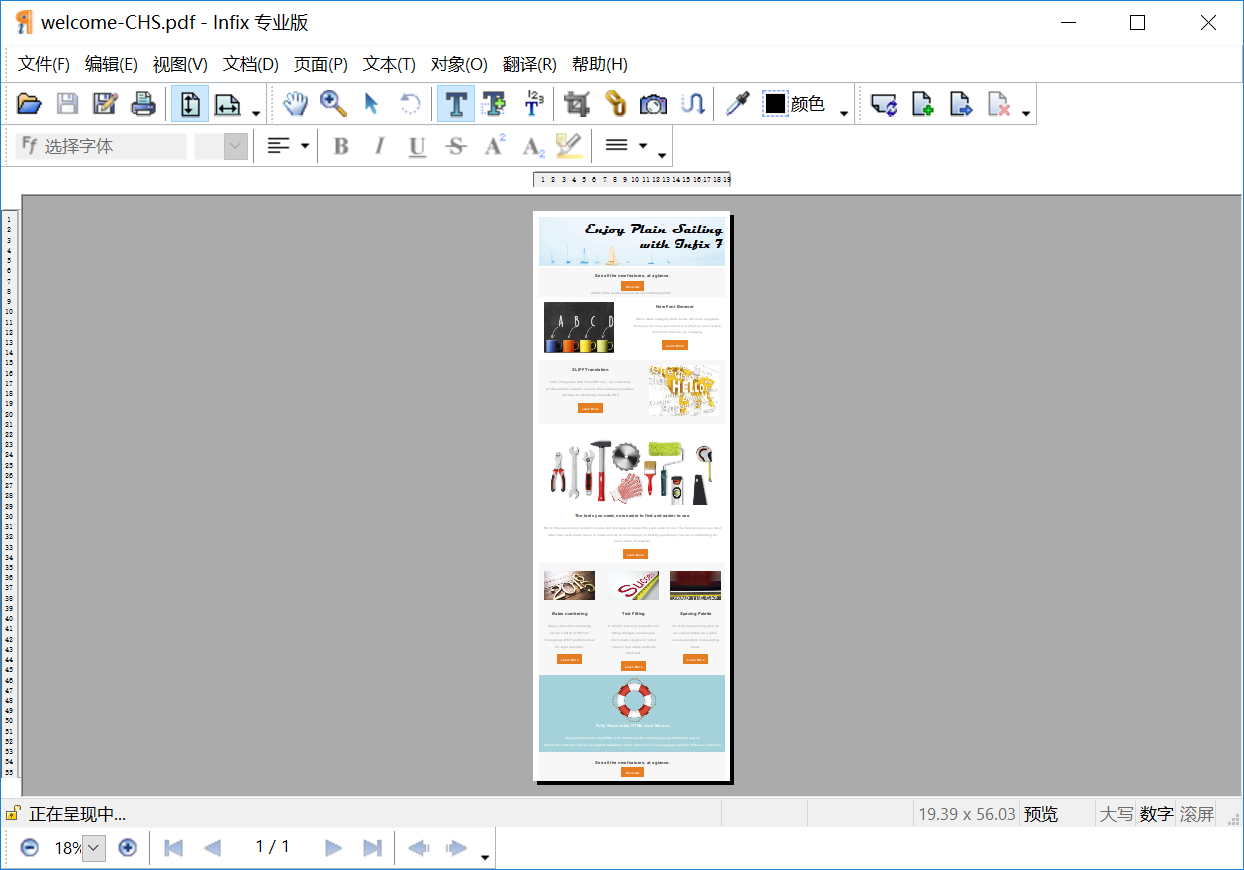Click the Save As pencil-disk icon
Viewport: 1244px width, 870px height.
[x=105, y=104]
